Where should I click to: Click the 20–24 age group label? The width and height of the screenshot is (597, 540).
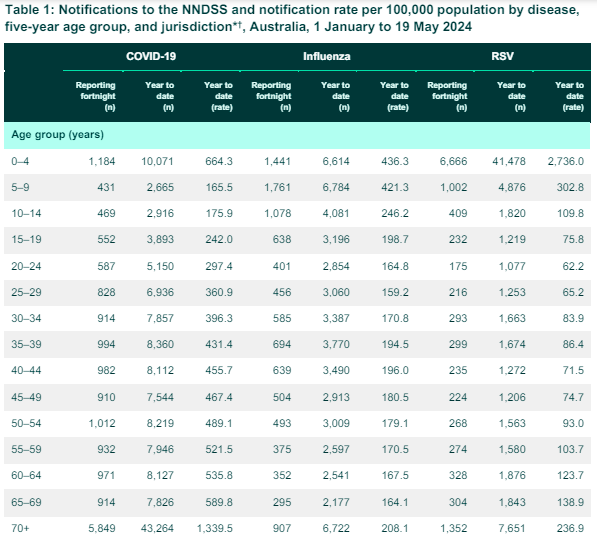tap(26, 266)
